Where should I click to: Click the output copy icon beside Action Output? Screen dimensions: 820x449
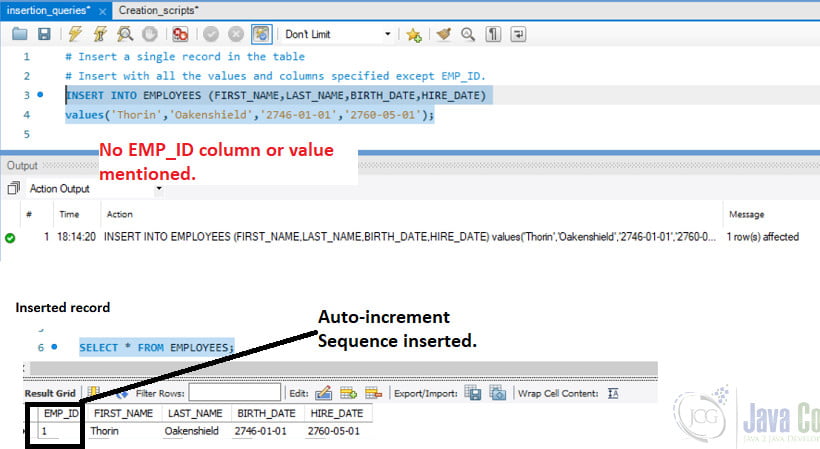tap(14, 188)
